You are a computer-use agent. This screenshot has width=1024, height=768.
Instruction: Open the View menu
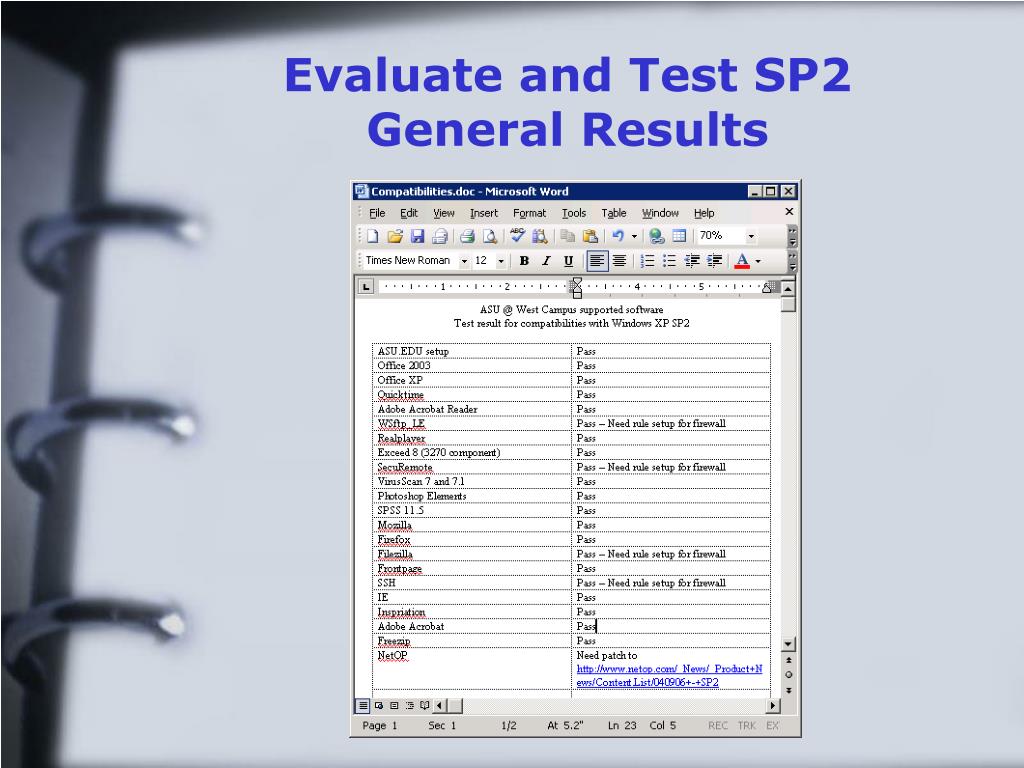pyautogui.click(x=443, y=213)
